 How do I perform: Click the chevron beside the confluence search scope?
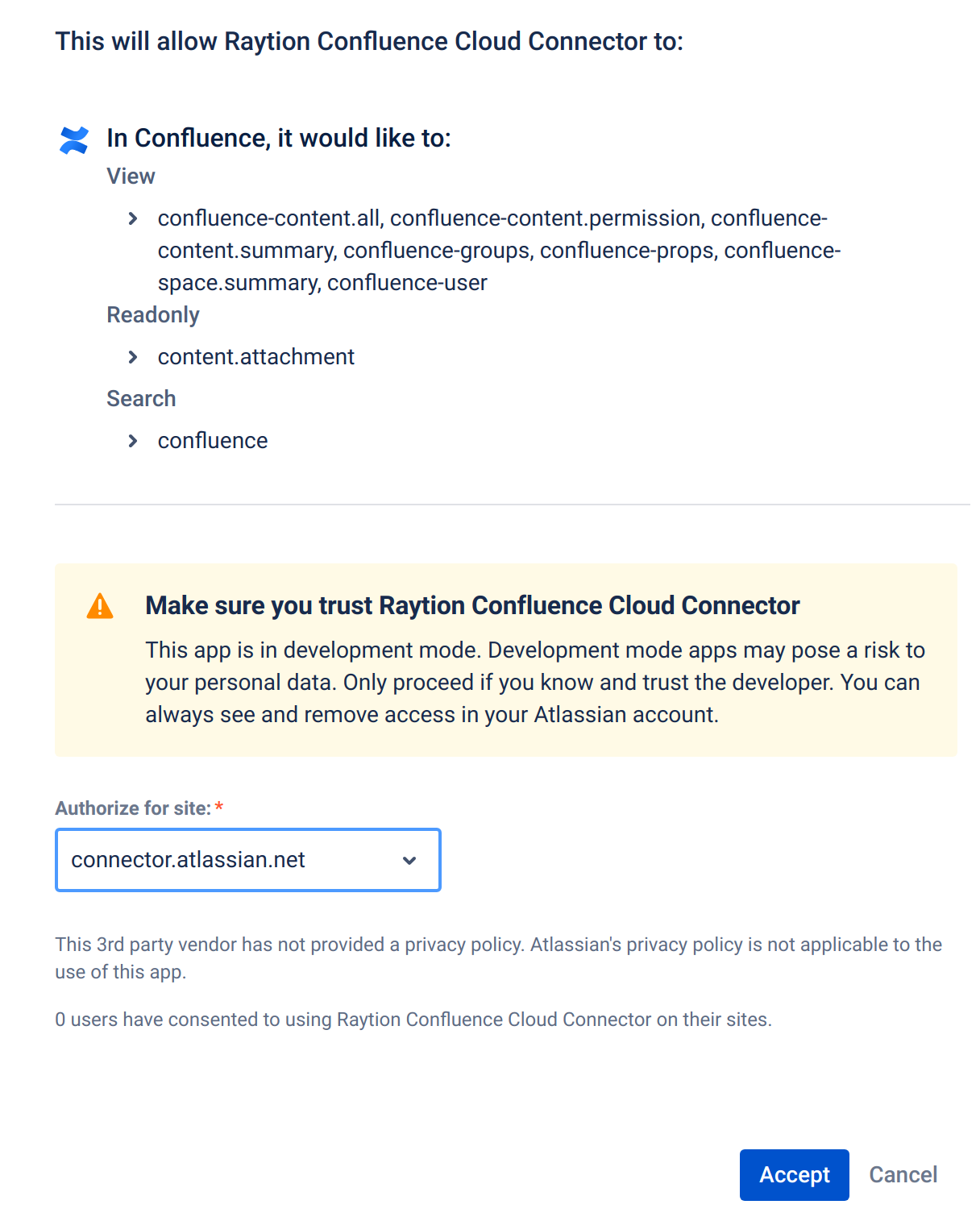[135, 440]
